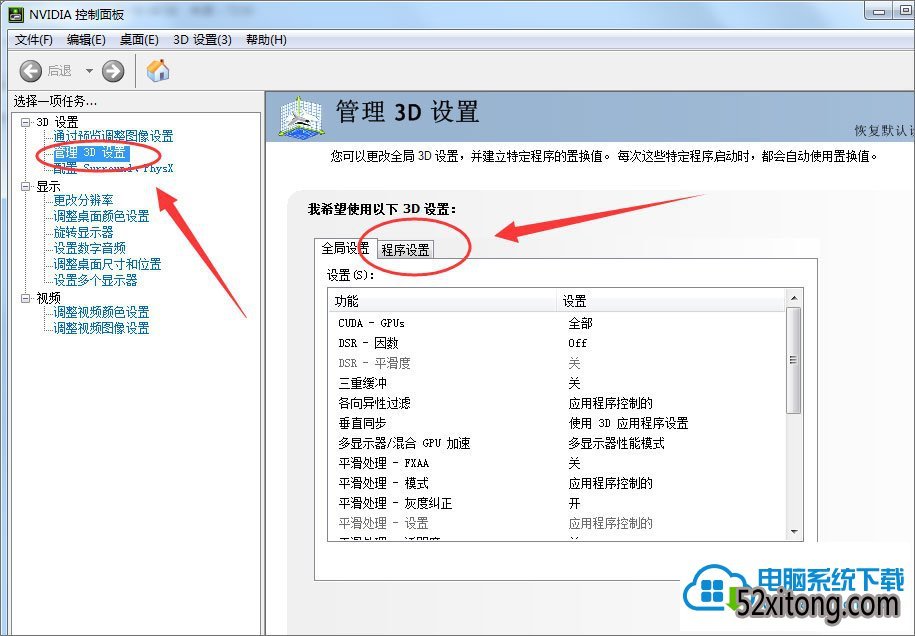
Task: Click the 多显示器性能模式 value
Action: coord(616,443)
